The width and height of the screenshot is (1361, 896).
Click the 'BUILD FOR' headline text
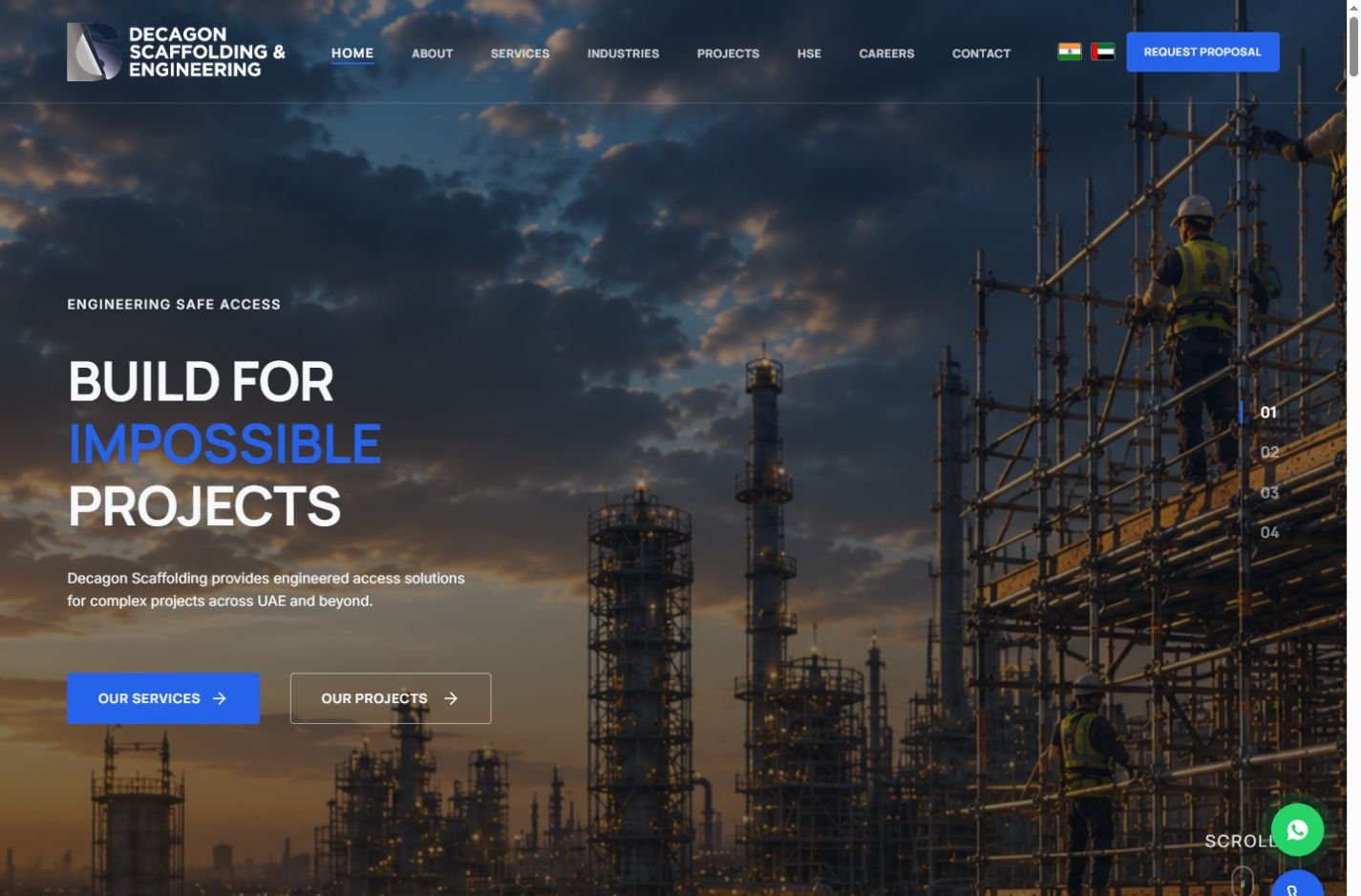(x=201, y=381)
